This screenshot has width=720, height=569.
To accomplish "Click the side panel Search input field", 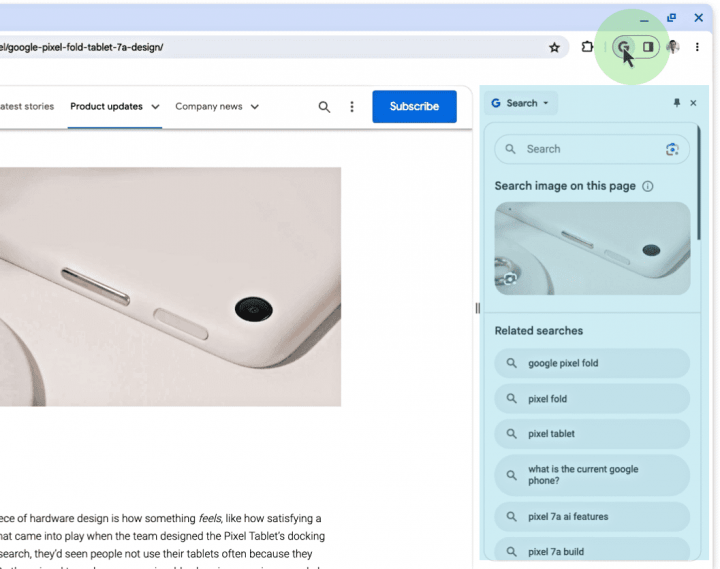I will coord(592,149).
